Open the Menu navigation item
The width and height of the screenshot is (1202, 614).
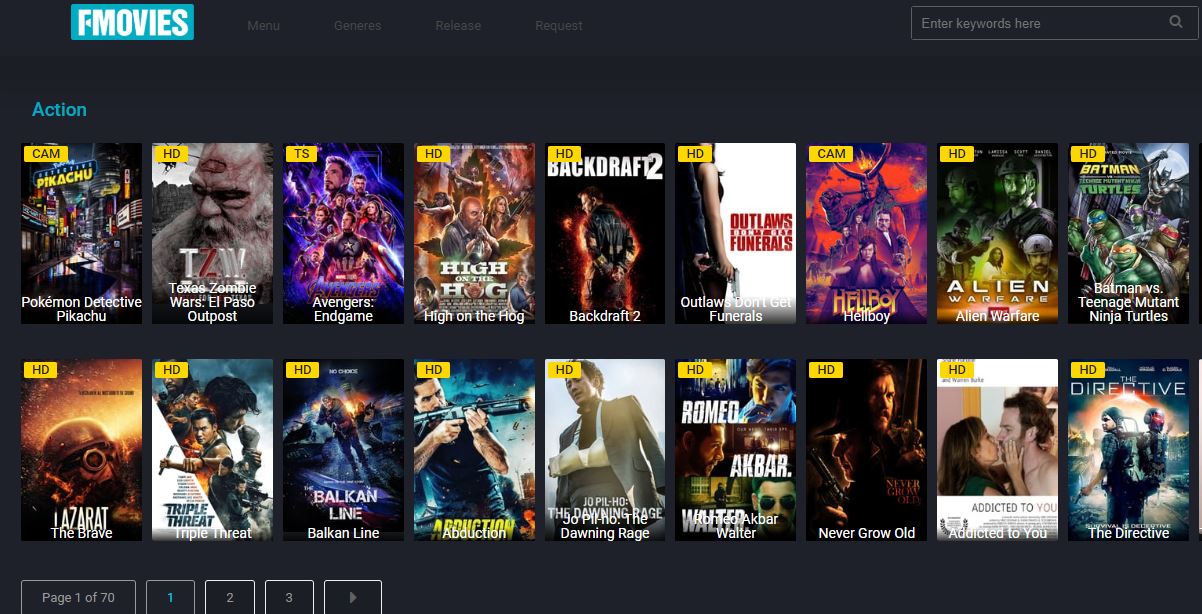[263, 26]
